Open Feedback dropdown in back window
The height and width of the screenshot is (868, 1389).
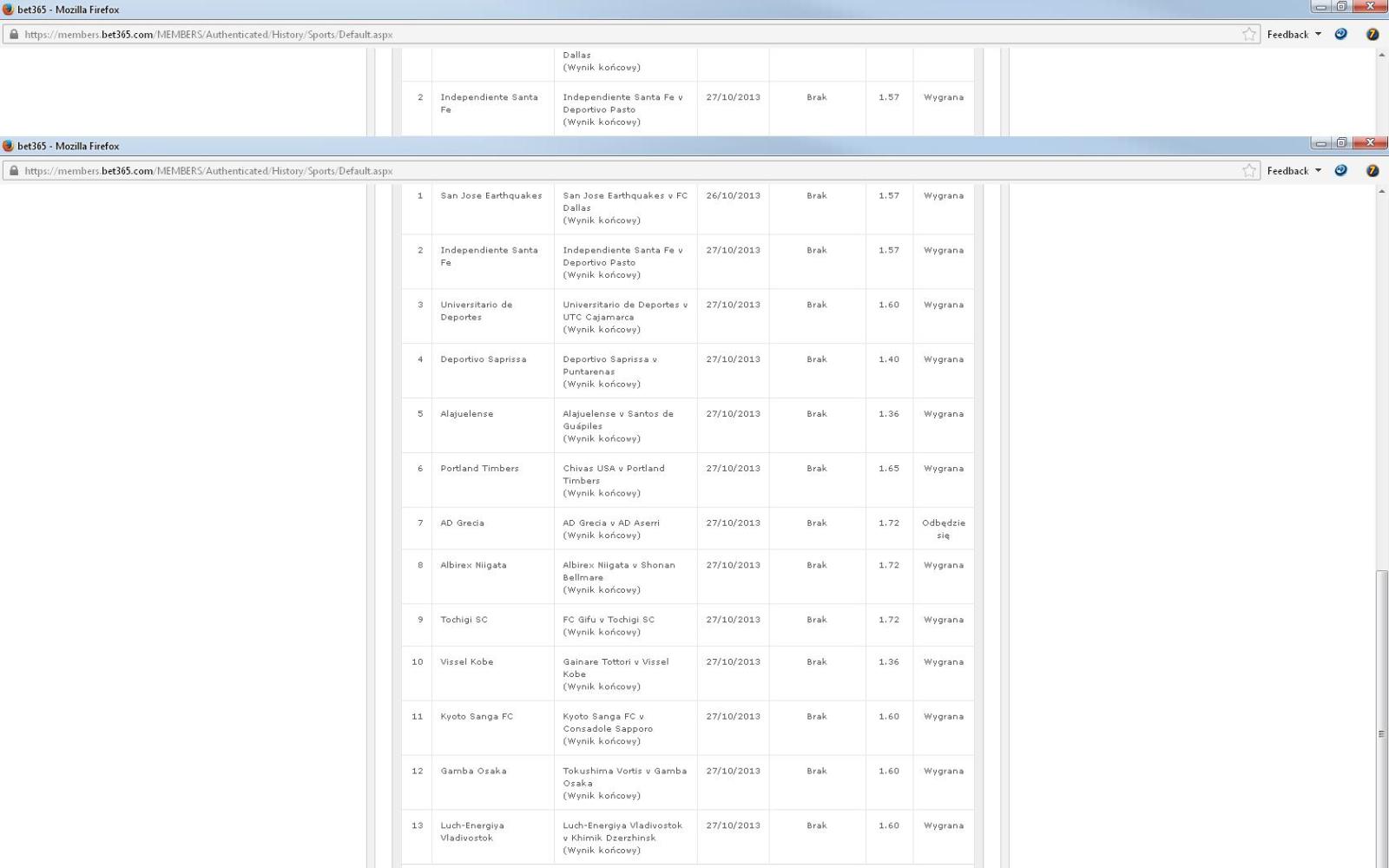[1294, 35]
